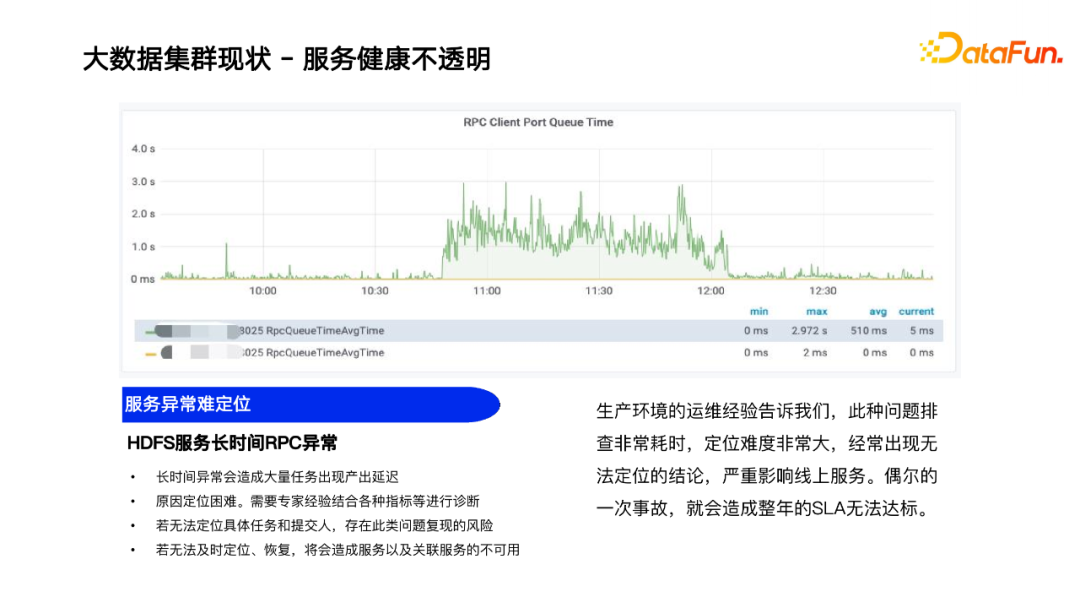Click the min column link

[x=757, y=311]
